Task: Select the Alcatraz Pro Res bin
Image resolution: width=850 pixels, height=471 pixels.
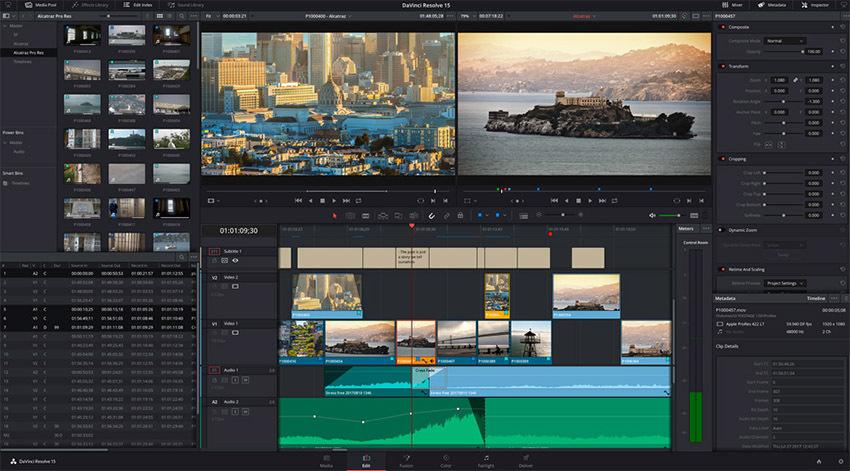Action: tap(27, 51)
